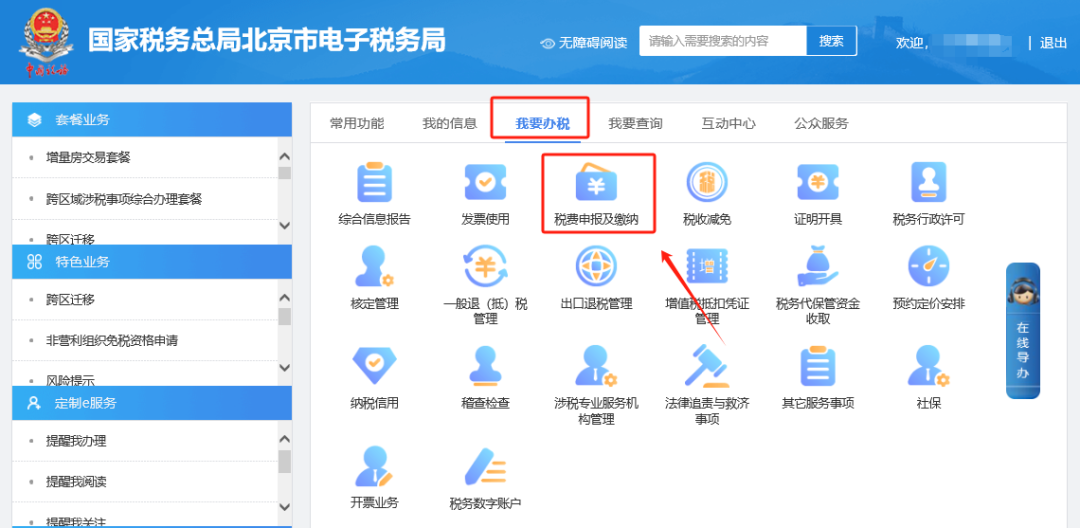Click scroll-up arrow in 套餐业务 list
Screen dimensions: 1080x528
point(284,157)
